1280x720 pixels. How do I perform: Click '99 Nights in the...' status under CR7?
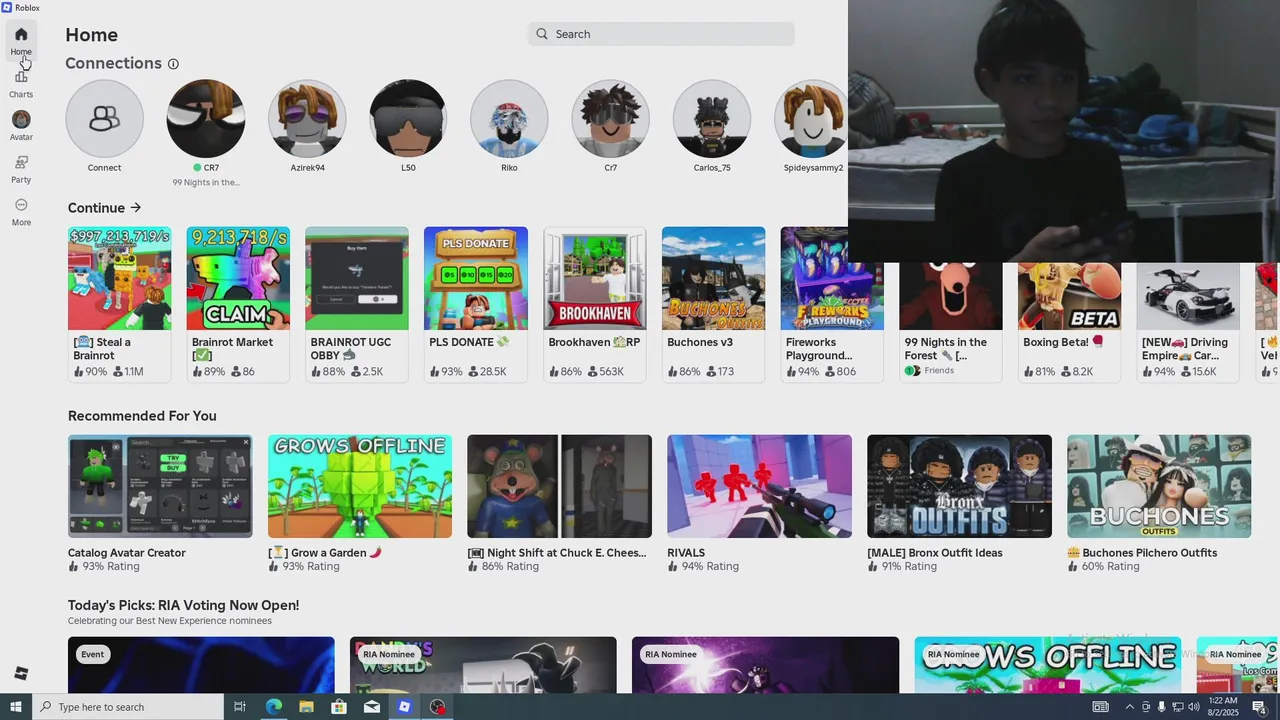point(206,183)
